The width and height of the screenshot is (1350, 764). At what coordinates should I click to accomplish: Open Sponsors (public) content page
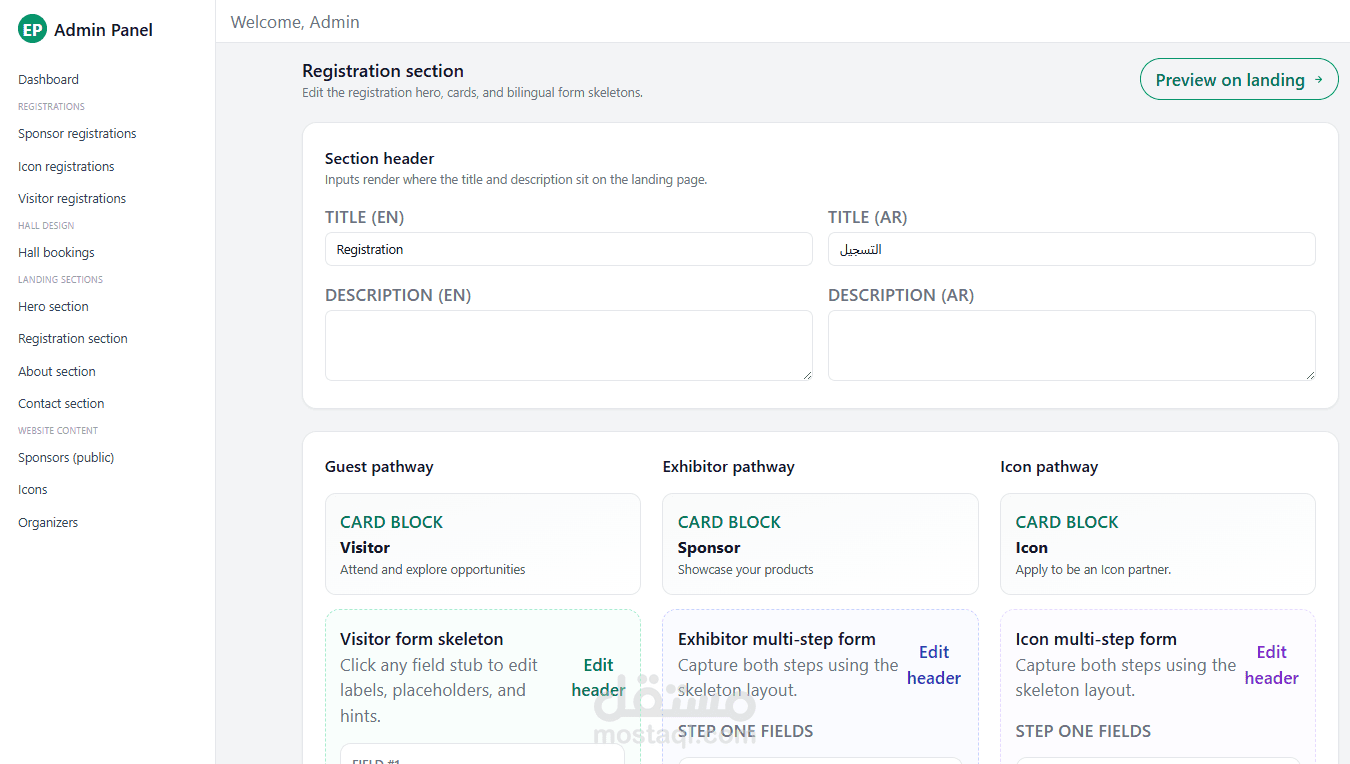66,457
